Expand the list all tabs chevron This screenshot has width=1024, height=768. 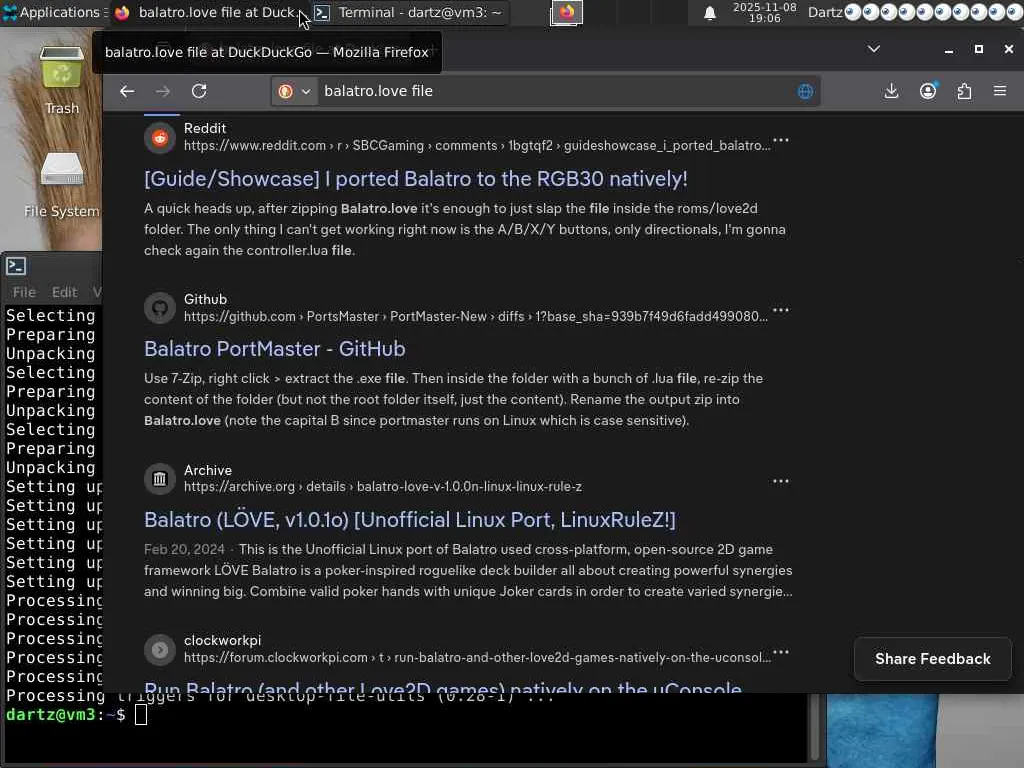[874, 49]
